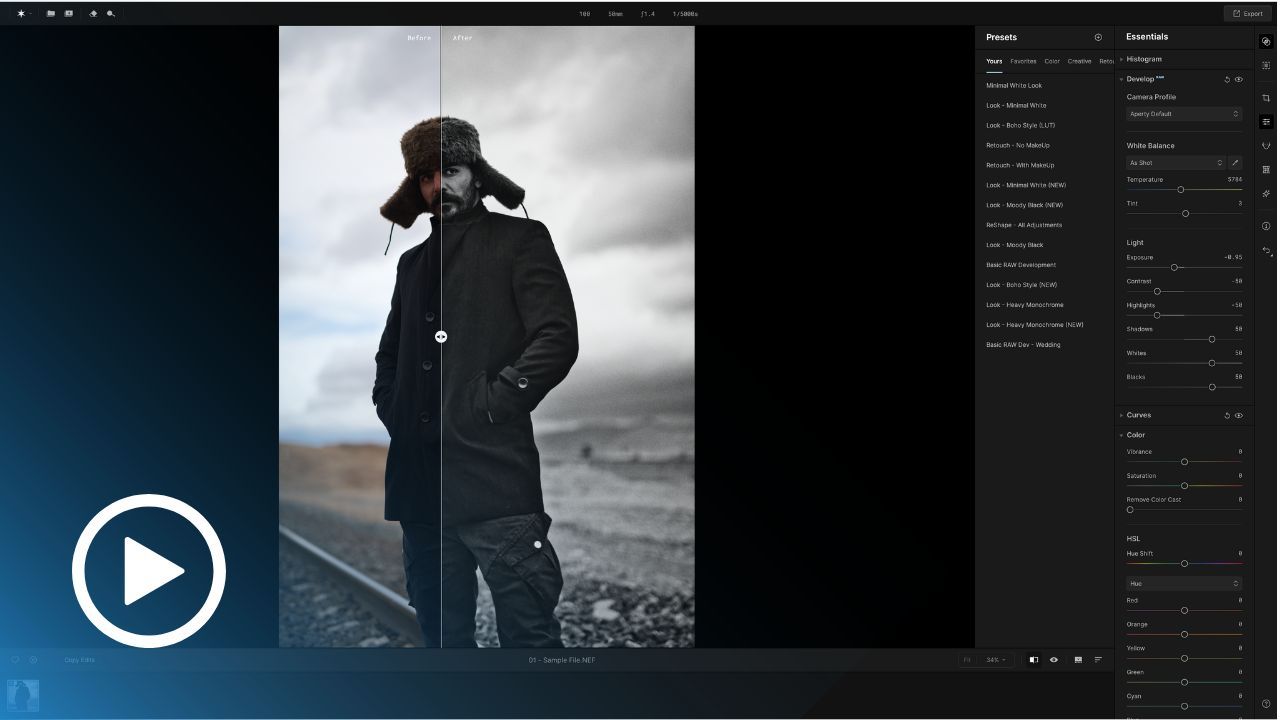The height and width of the screenshot is (720, 1280).
Task: Click the Fit zoom button
Action: pyautogui.click(x=967, y=660)
